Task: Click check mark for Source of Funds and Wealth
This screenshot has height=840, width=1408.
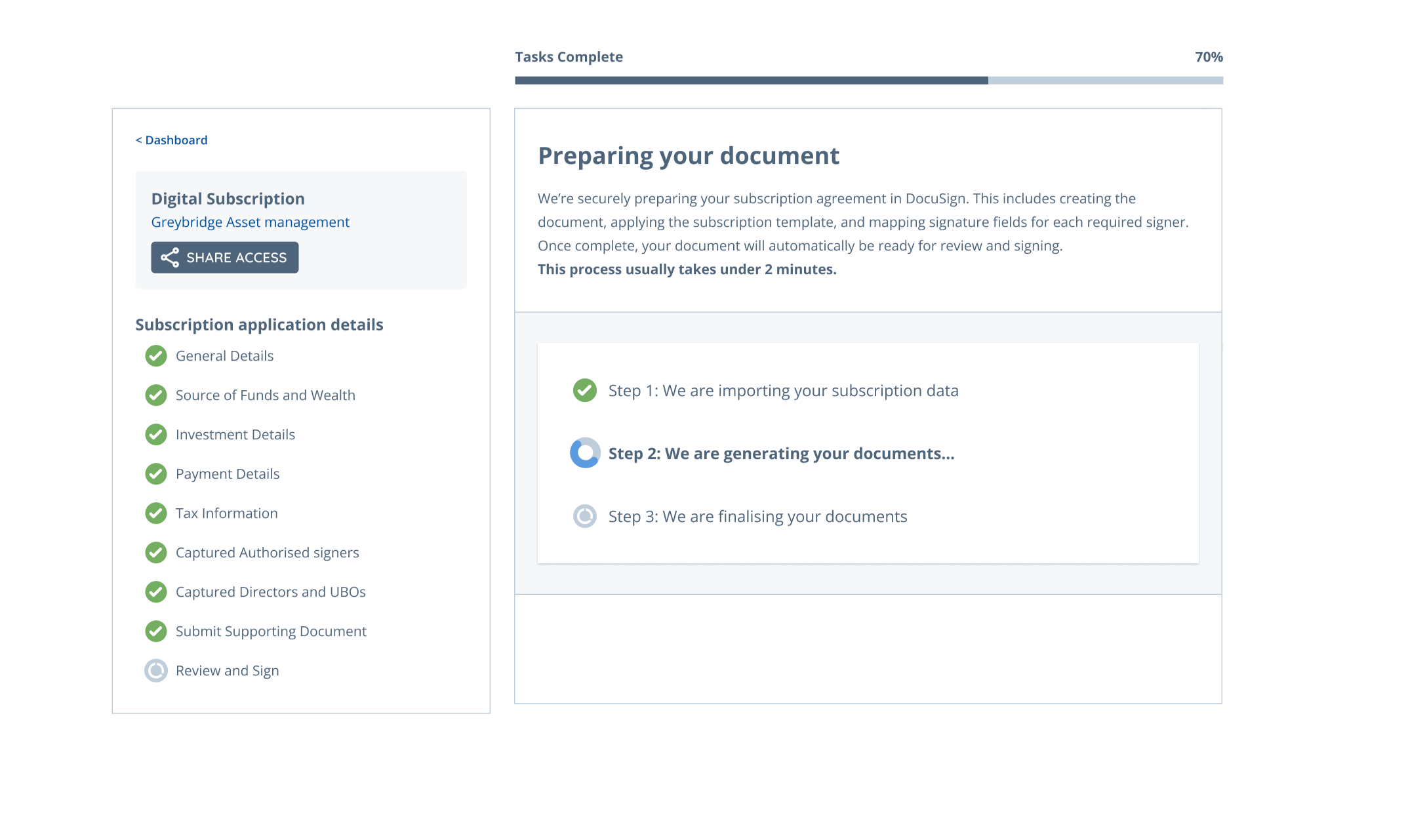Action: coord(156,395)
